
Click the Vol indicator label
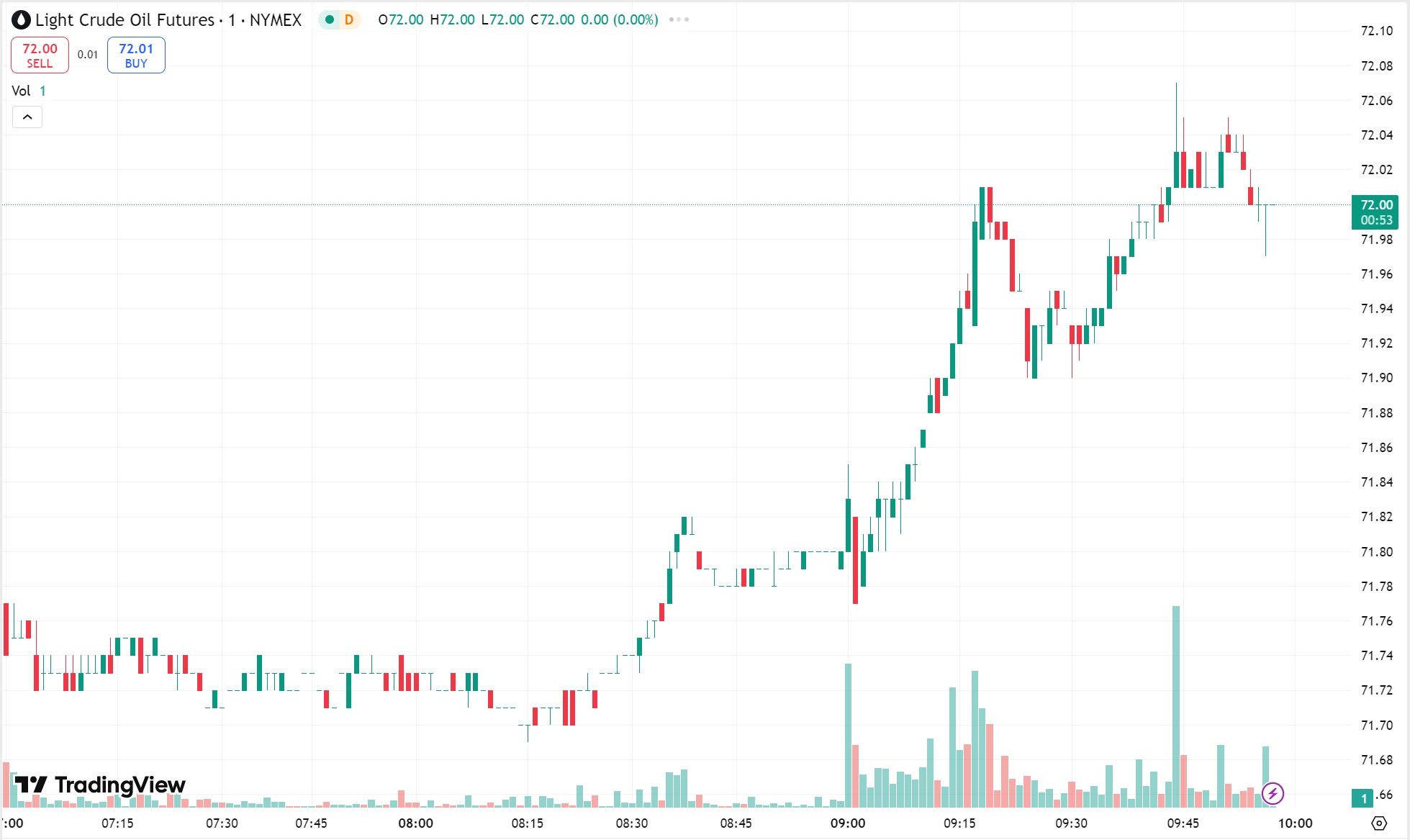(x=21, y=91)
